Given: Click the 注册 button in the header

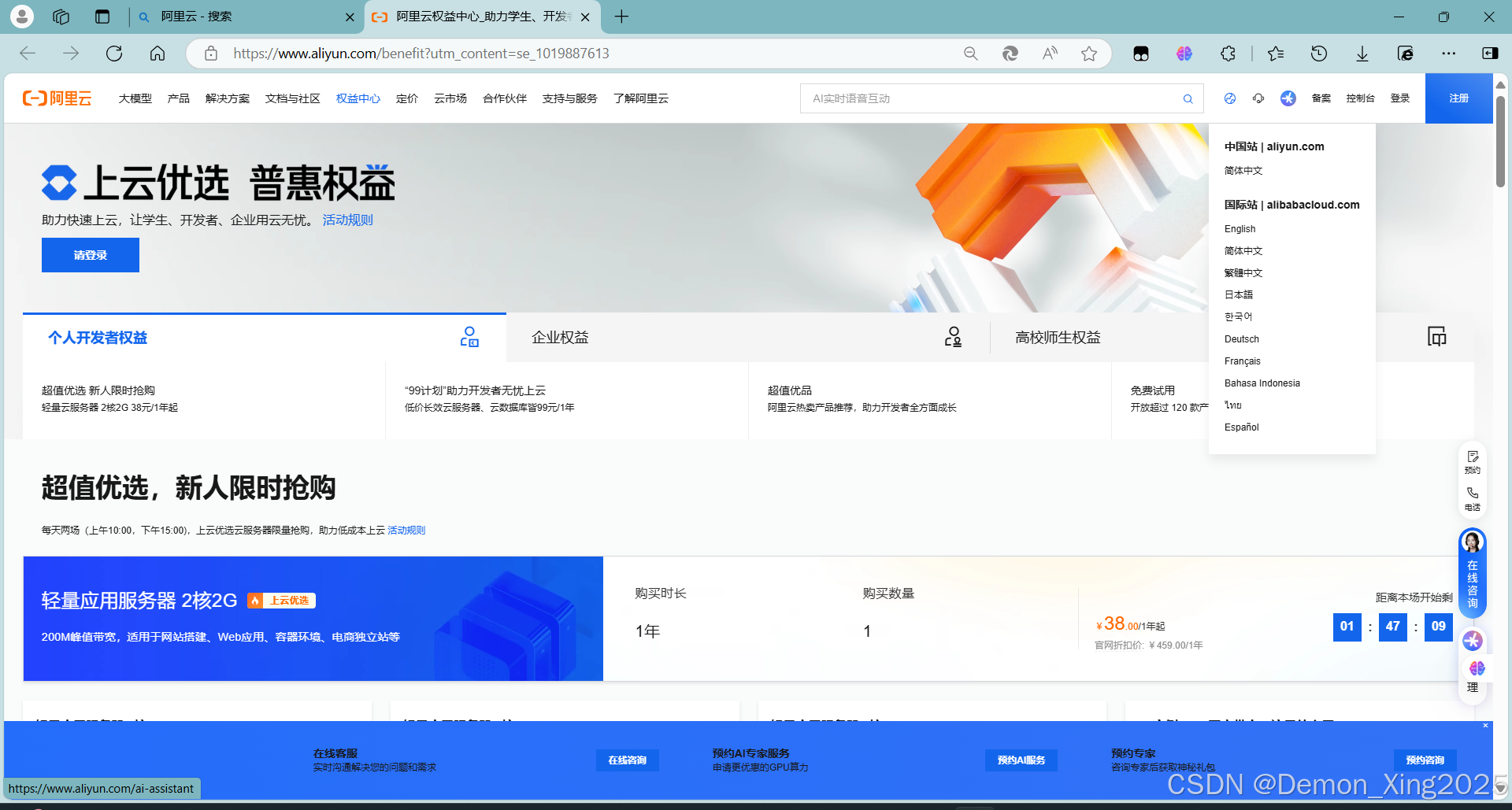Looking at the screenshot, I should pyautogui.click(x=1458, y=98).
